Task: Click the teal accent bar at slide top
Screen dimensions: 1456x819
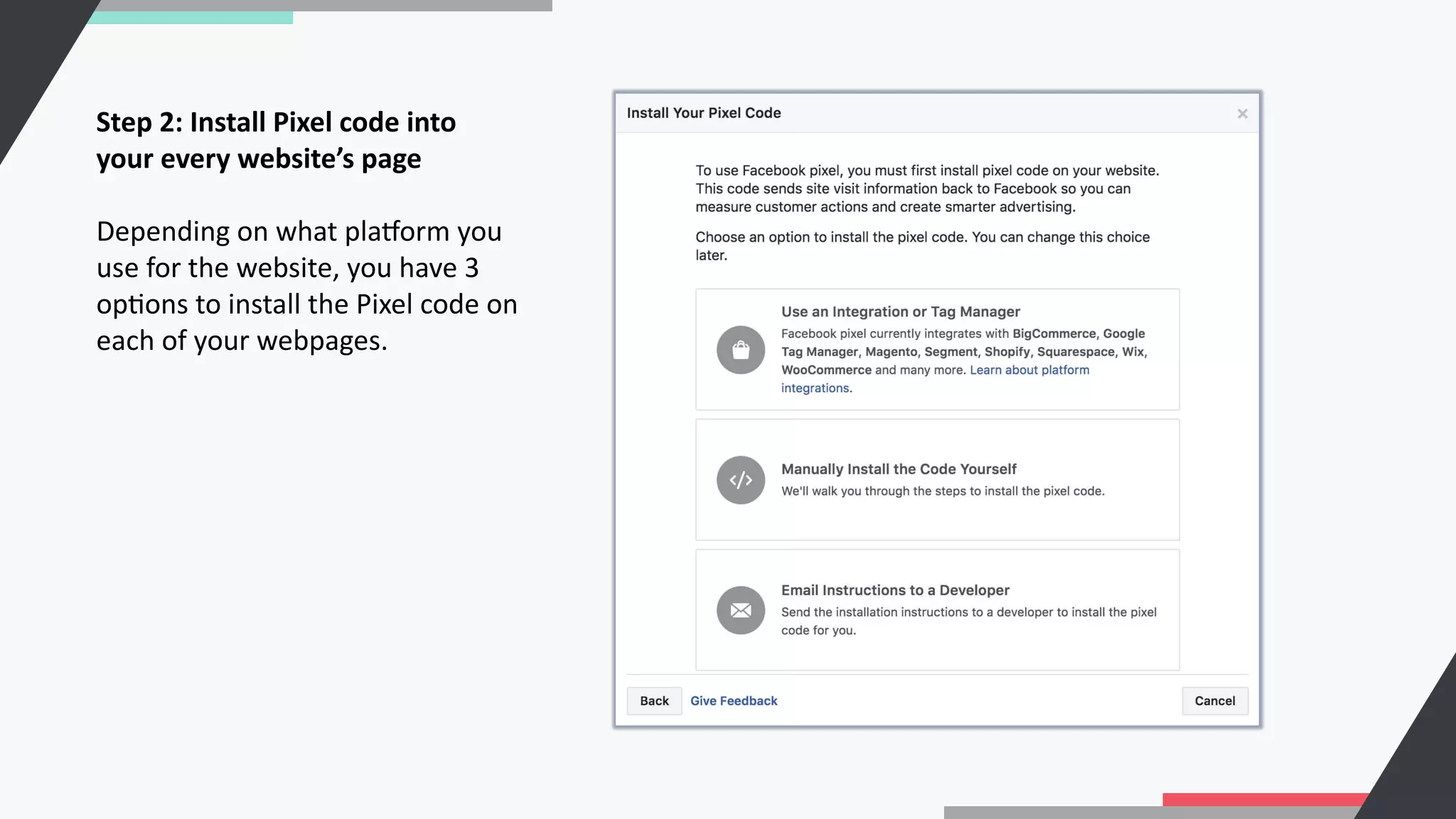Action: point(190,18)
